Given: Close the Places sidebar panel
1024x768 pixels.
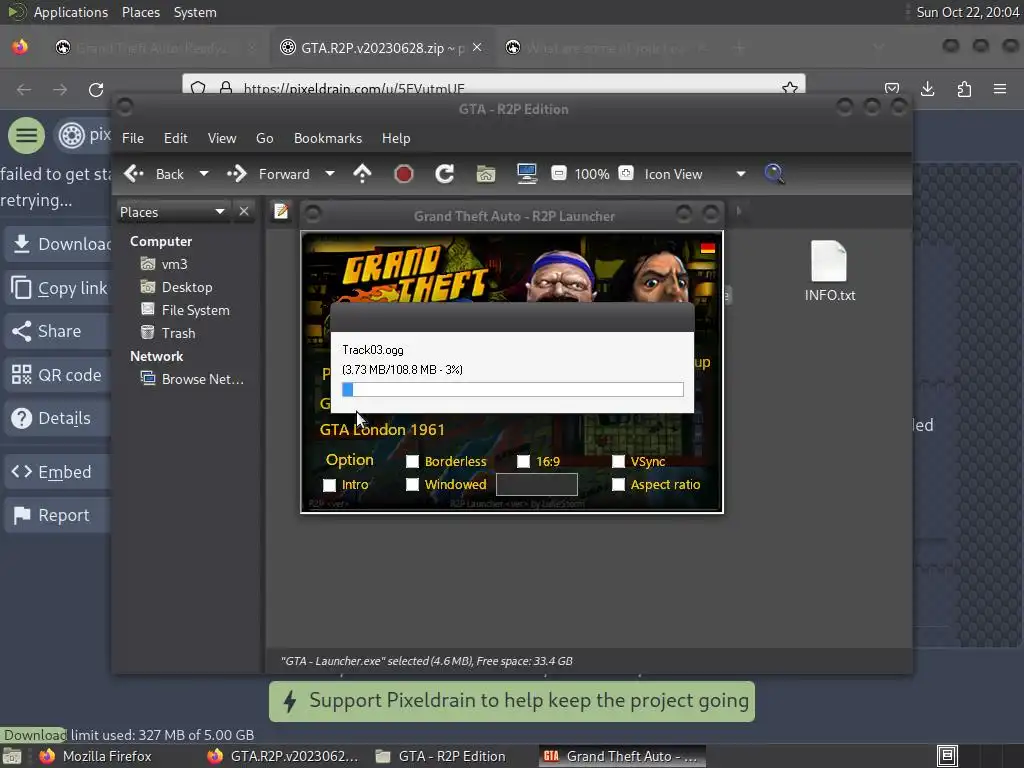Looking at the screenshot, I should (x=244, y=212).
